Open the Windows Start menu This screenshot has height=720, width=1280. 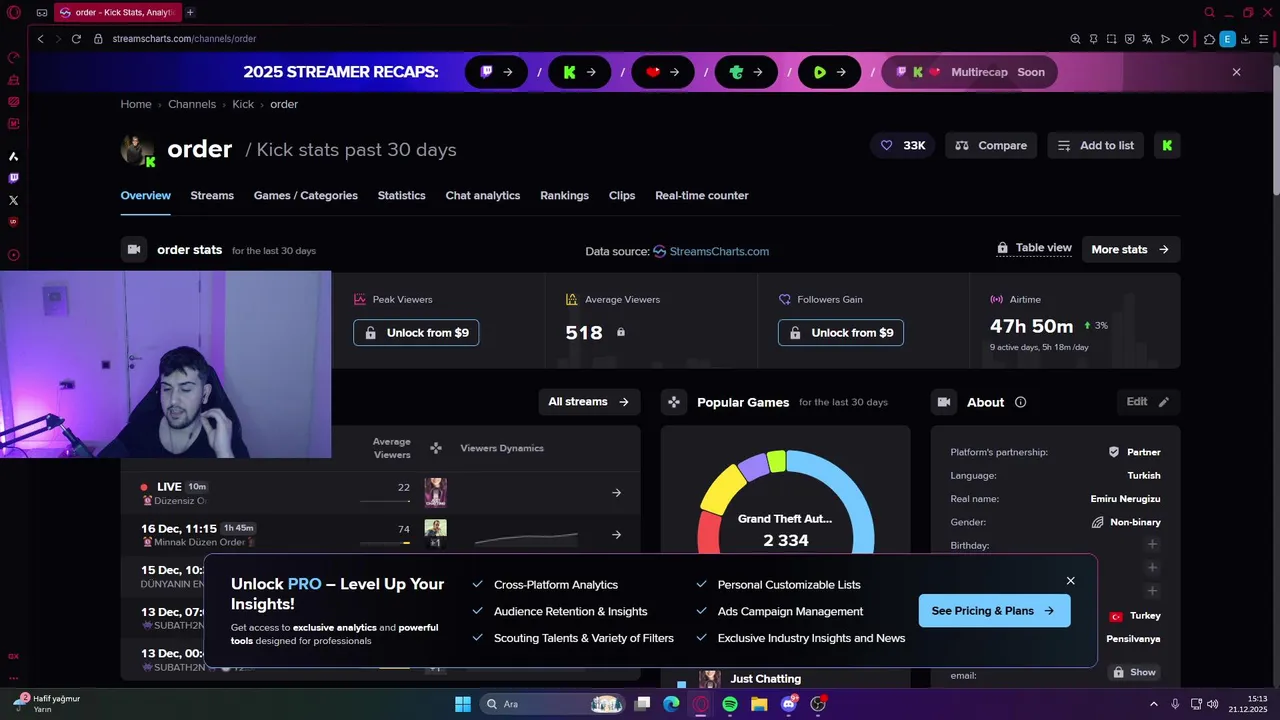(463, 704)
